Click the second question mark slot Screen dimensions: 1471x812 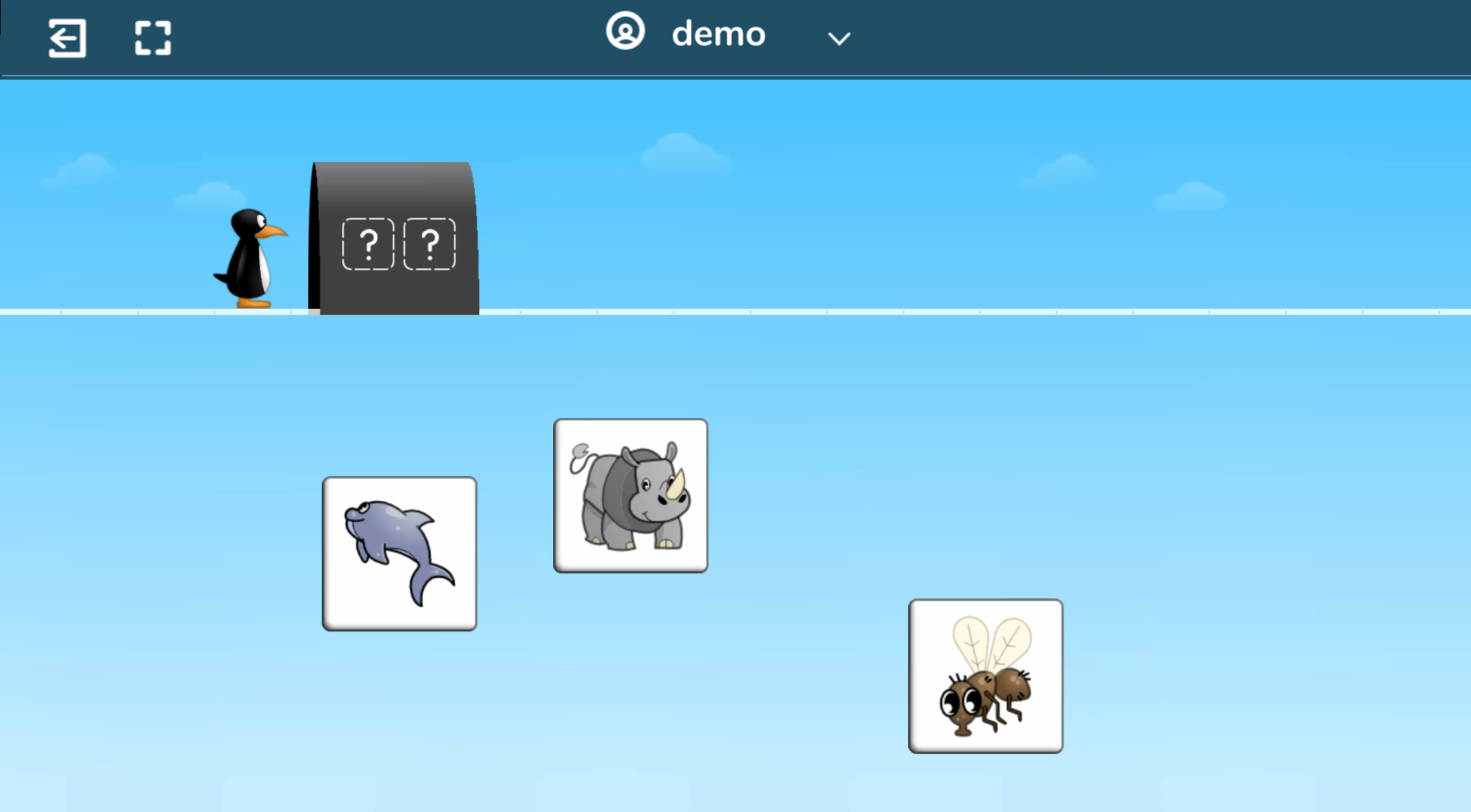click(x=430, y=244)
